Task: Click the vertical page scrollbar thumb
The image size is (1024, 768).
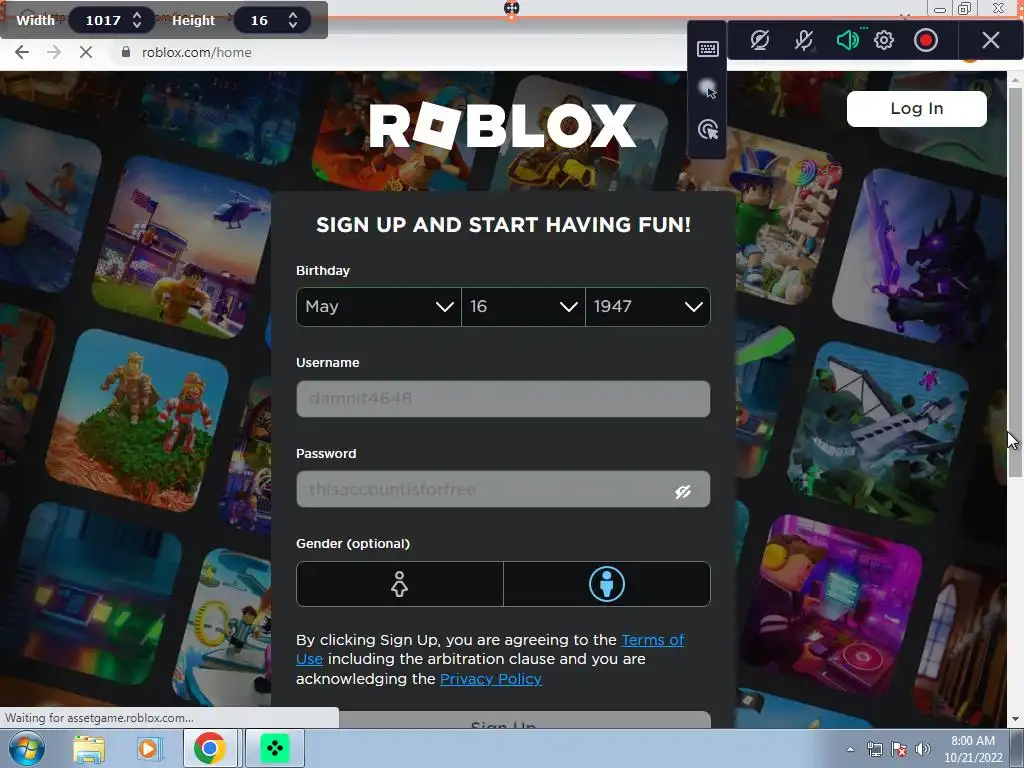Action: coord(1015,281)
